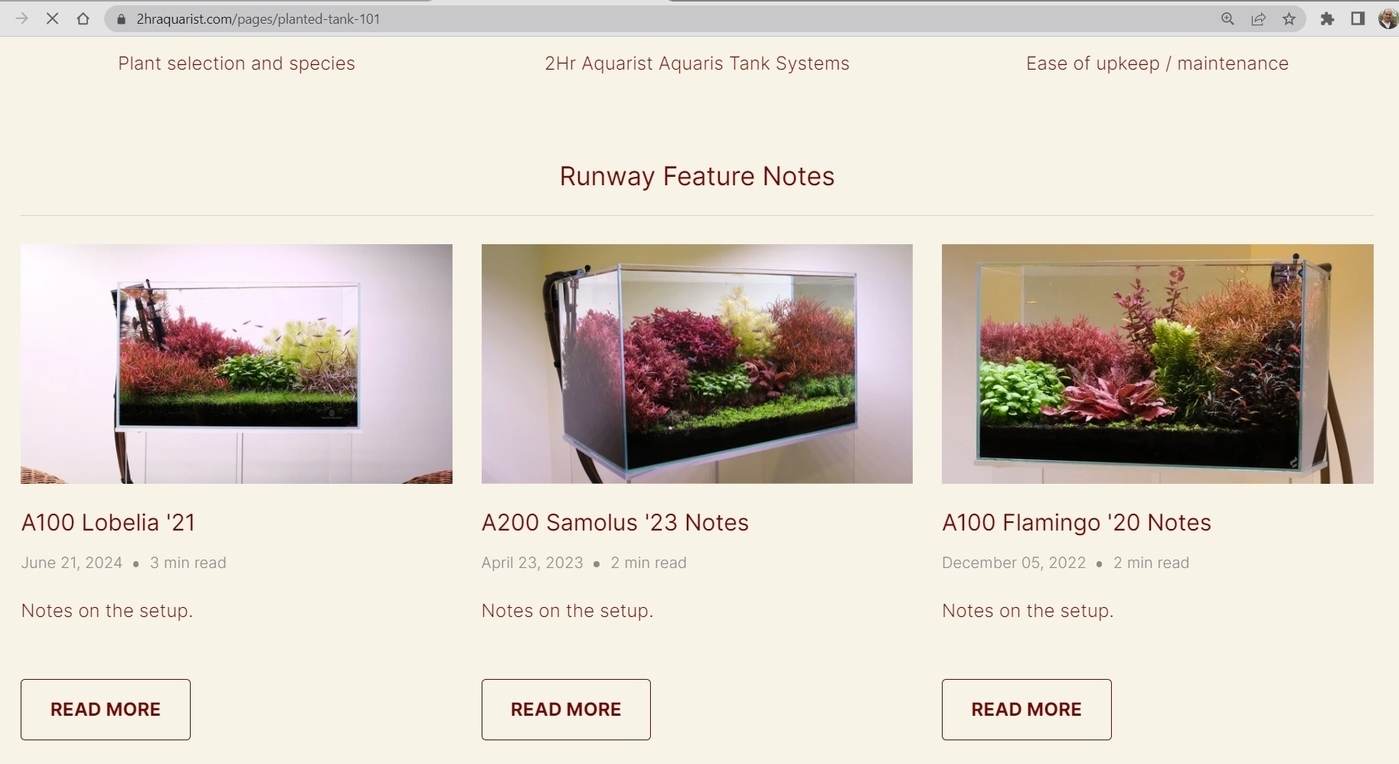Open article title A200 Samolus '23 Notes
1399x764 pixels.
(615, 522)
